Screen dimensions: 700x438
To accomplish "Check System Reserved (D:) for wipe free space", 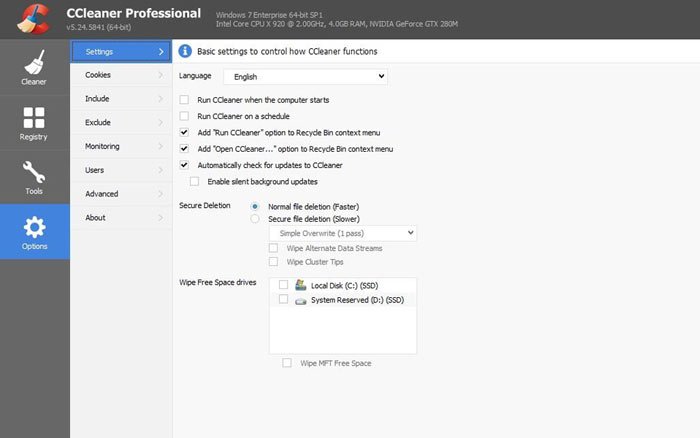I will tap(283, 299).
